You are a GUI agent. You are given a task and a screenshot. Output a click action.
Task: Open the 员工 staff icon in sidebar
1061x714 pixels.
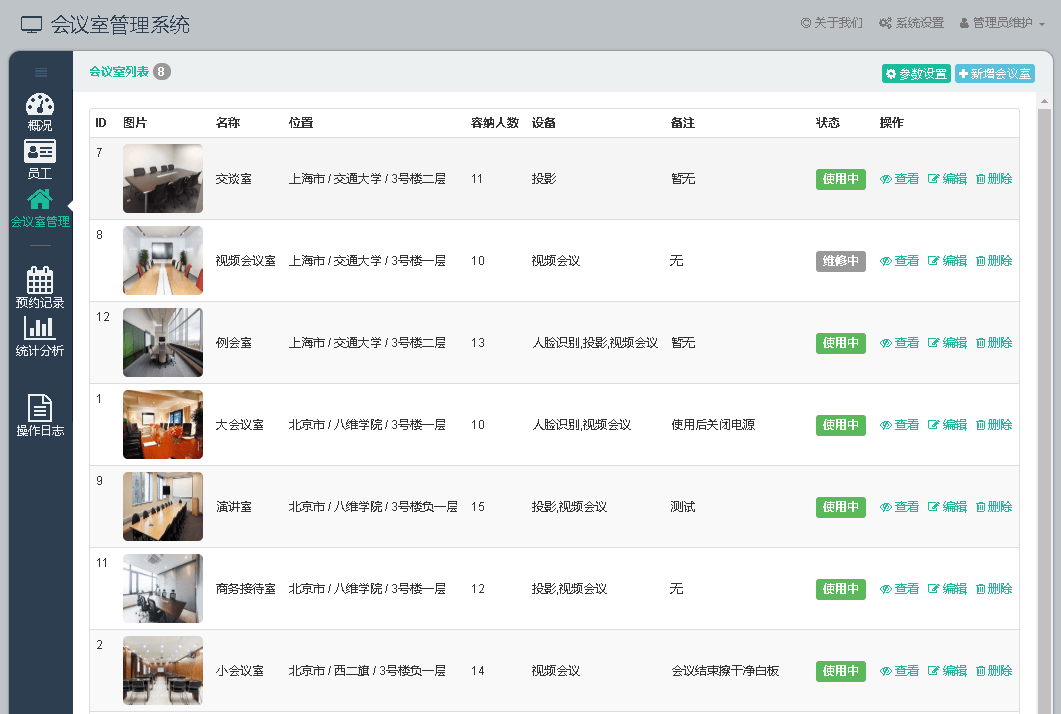tap(40, 152)
